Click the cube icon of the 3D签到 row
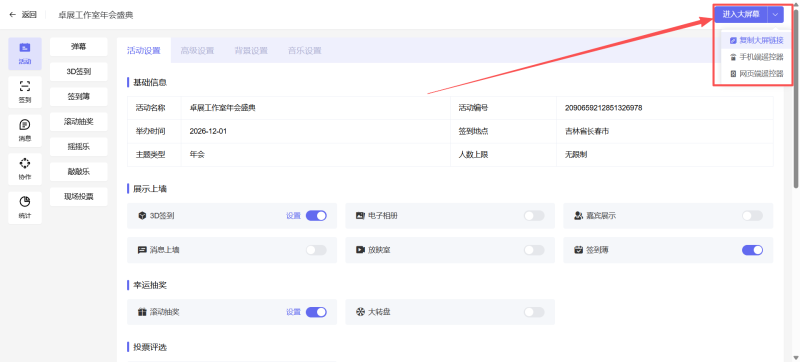The height and width of the screenshot is (362, 800). (142, 216)
